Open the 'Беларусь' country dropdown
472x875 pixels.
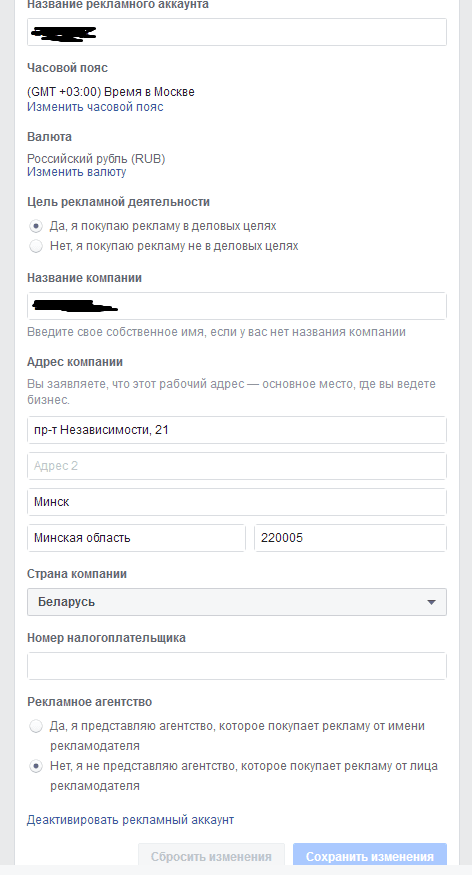[237, 602]
